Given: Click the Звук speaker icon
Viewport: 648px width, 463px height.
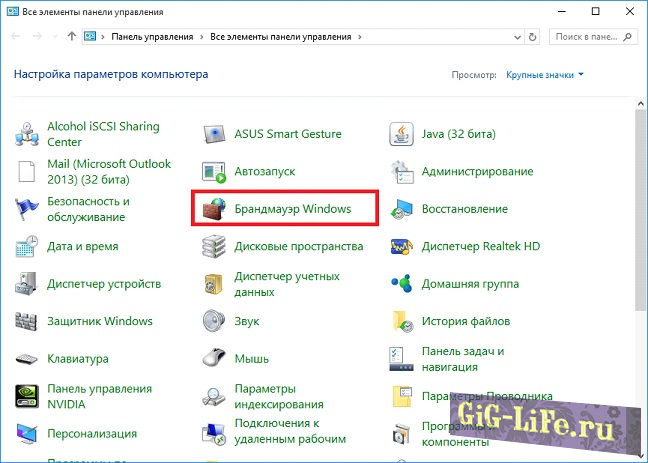Looking at the screenshot, I should tap(215, 321).
